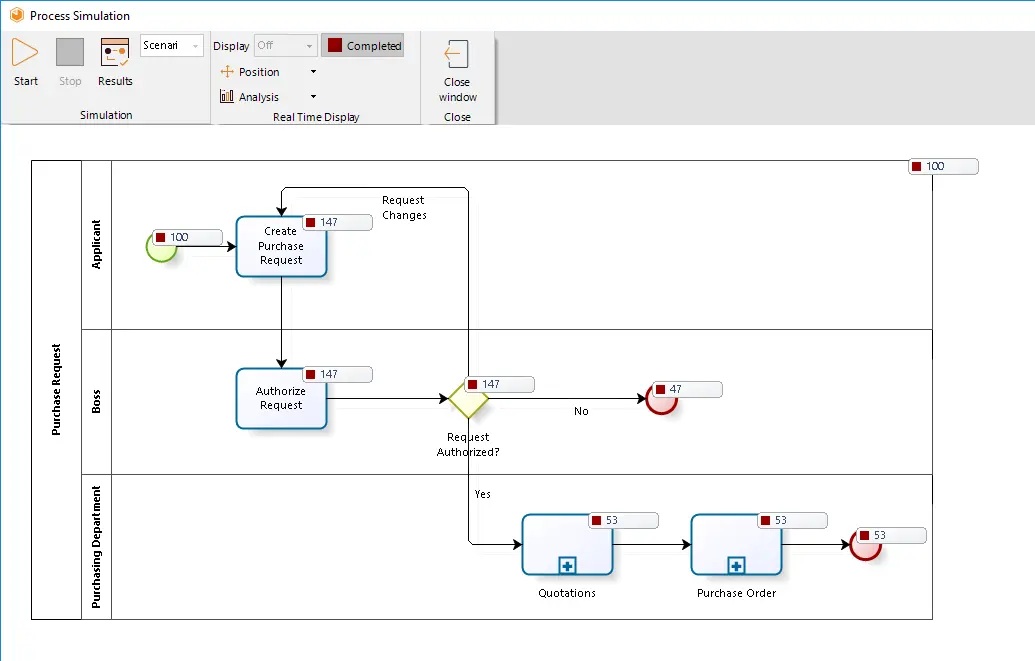Click the Close window icon
The height and width of the screenshot is (661, 1035).
[x=457, y=54]
